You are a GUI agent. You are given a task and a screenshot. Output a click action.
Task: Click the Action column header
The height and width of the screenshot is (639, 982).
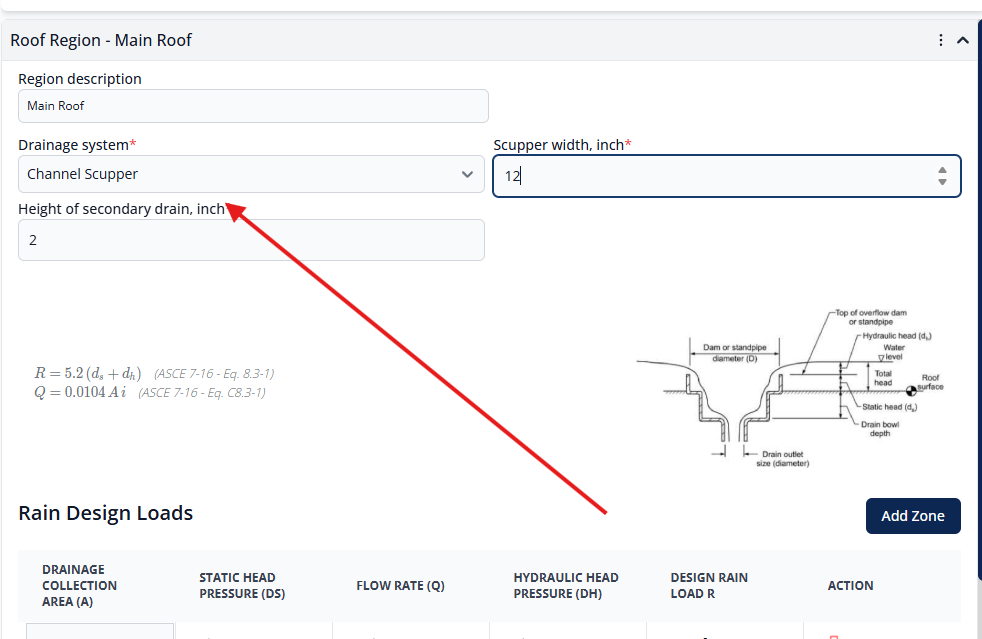click(850, 586)
